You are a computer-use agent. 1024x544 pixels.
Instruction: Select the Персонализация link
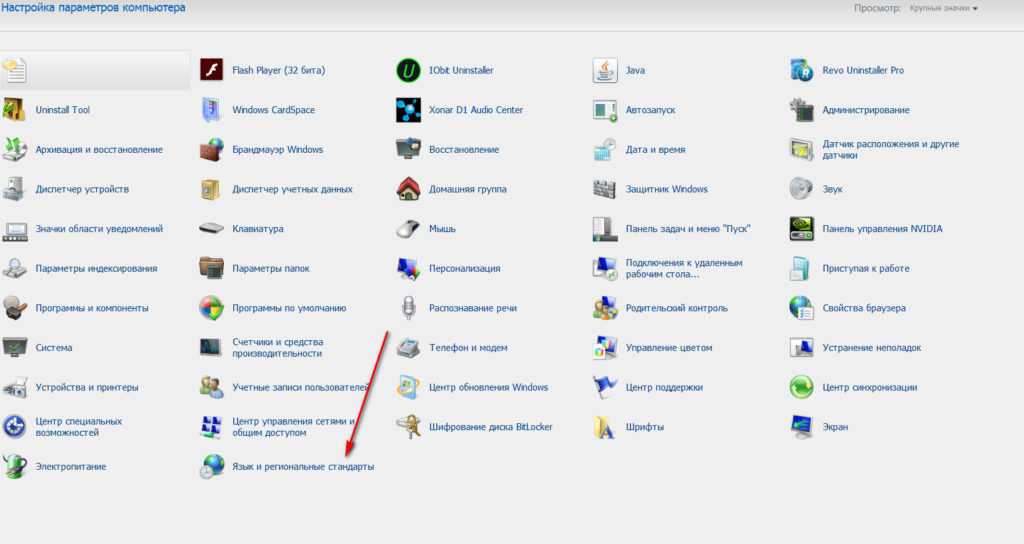click(x=464, y=268)
